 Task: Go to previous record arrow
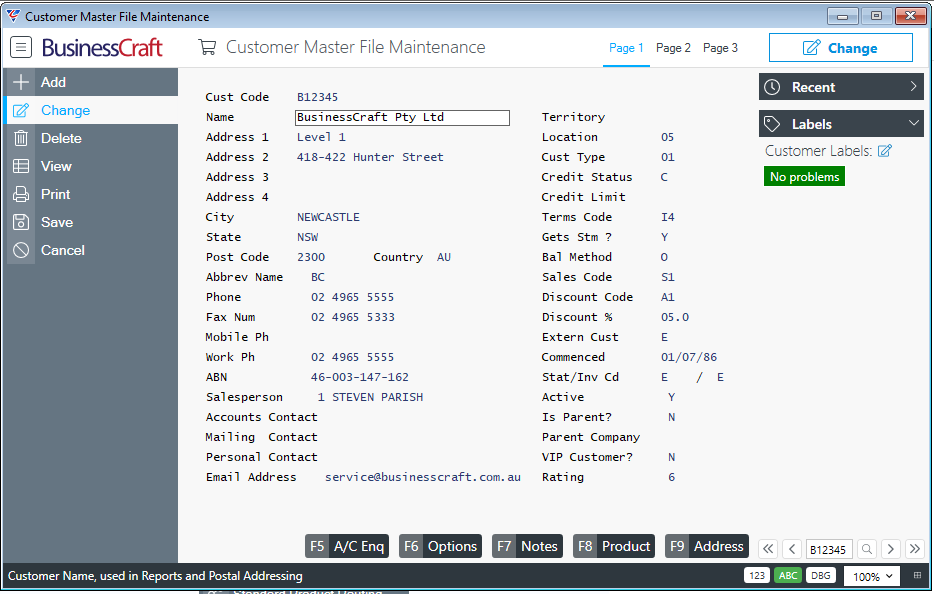(792, 549)
